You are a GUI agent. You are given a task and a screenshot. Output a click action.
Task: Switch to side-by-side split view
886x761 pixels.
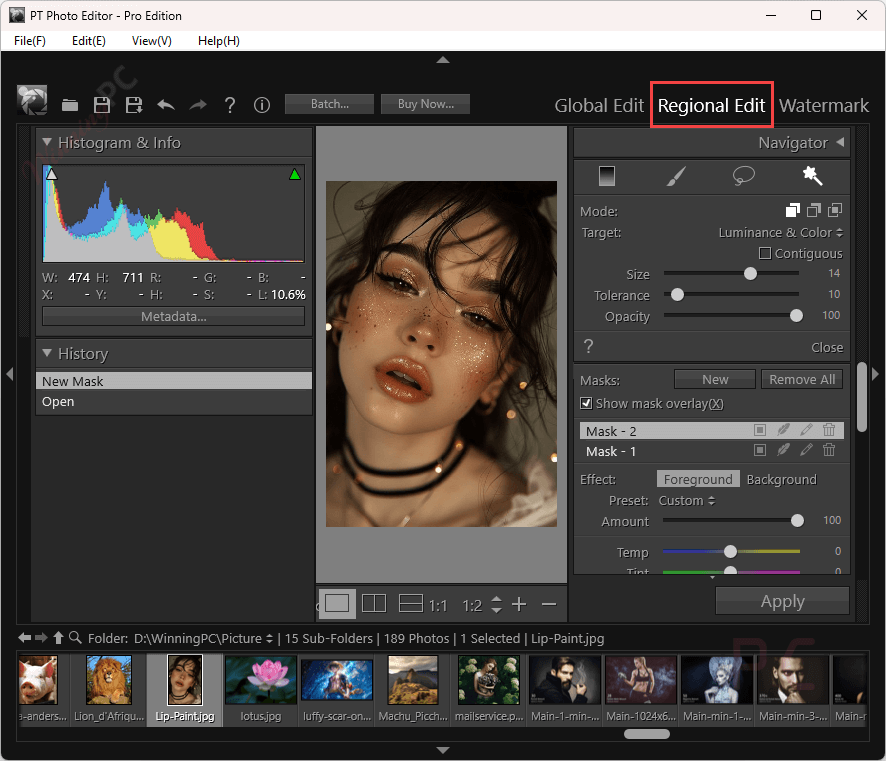(x=373, y=604)
